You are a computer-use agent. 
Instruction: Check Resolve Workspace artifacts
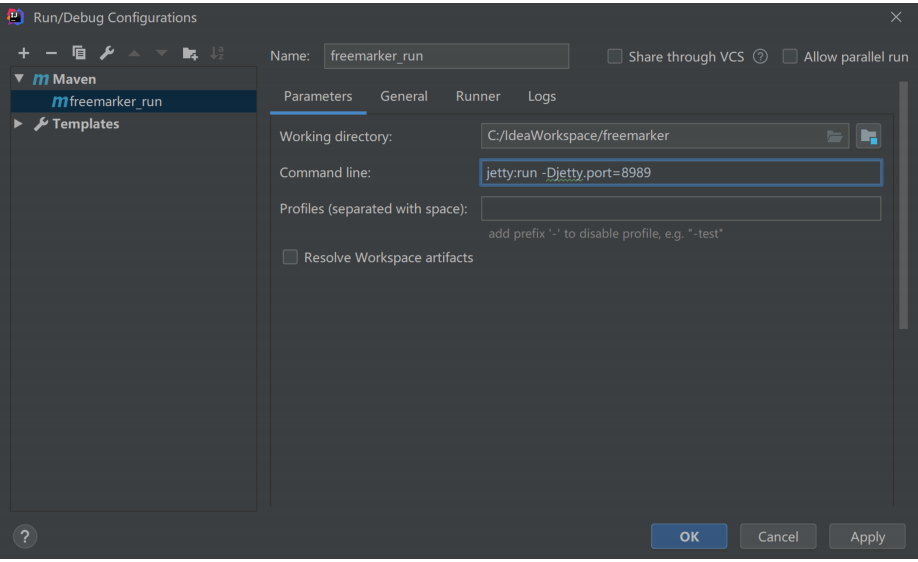pos(290,257)
